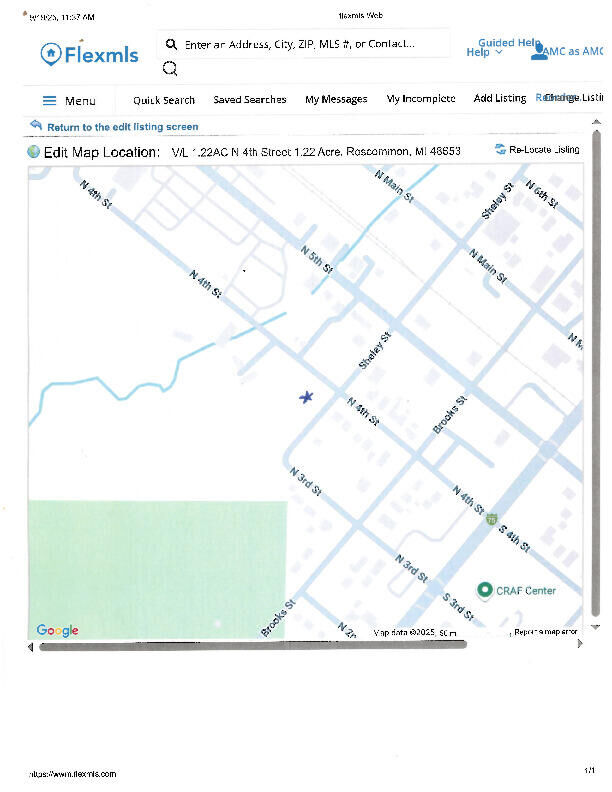
Task: Open Quick Search from the navigation bar
Action: [x=164, y=100]
